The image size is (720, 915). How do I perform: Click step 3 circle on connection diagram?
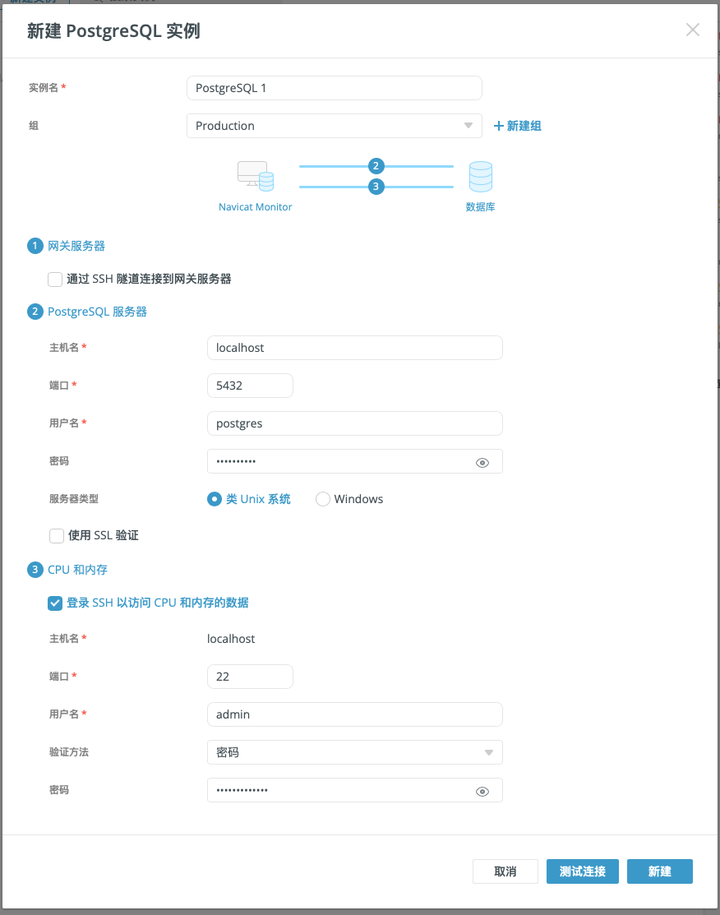click(x=376, y=187)
